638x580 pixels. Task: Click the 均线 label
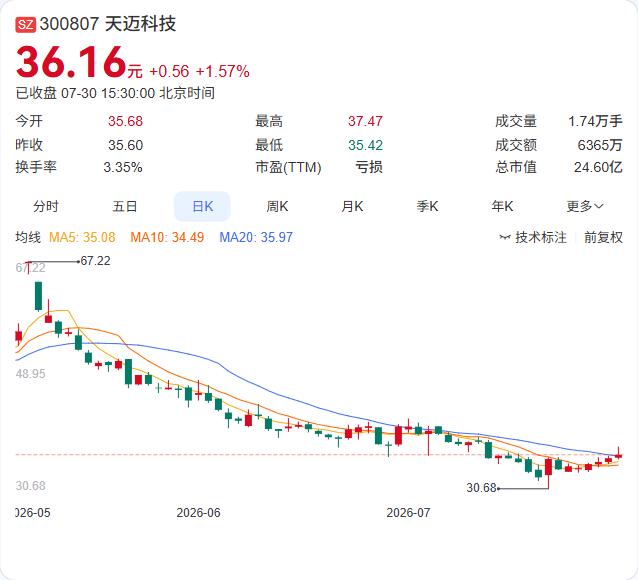pyautogui.click(x=28, y=237)
